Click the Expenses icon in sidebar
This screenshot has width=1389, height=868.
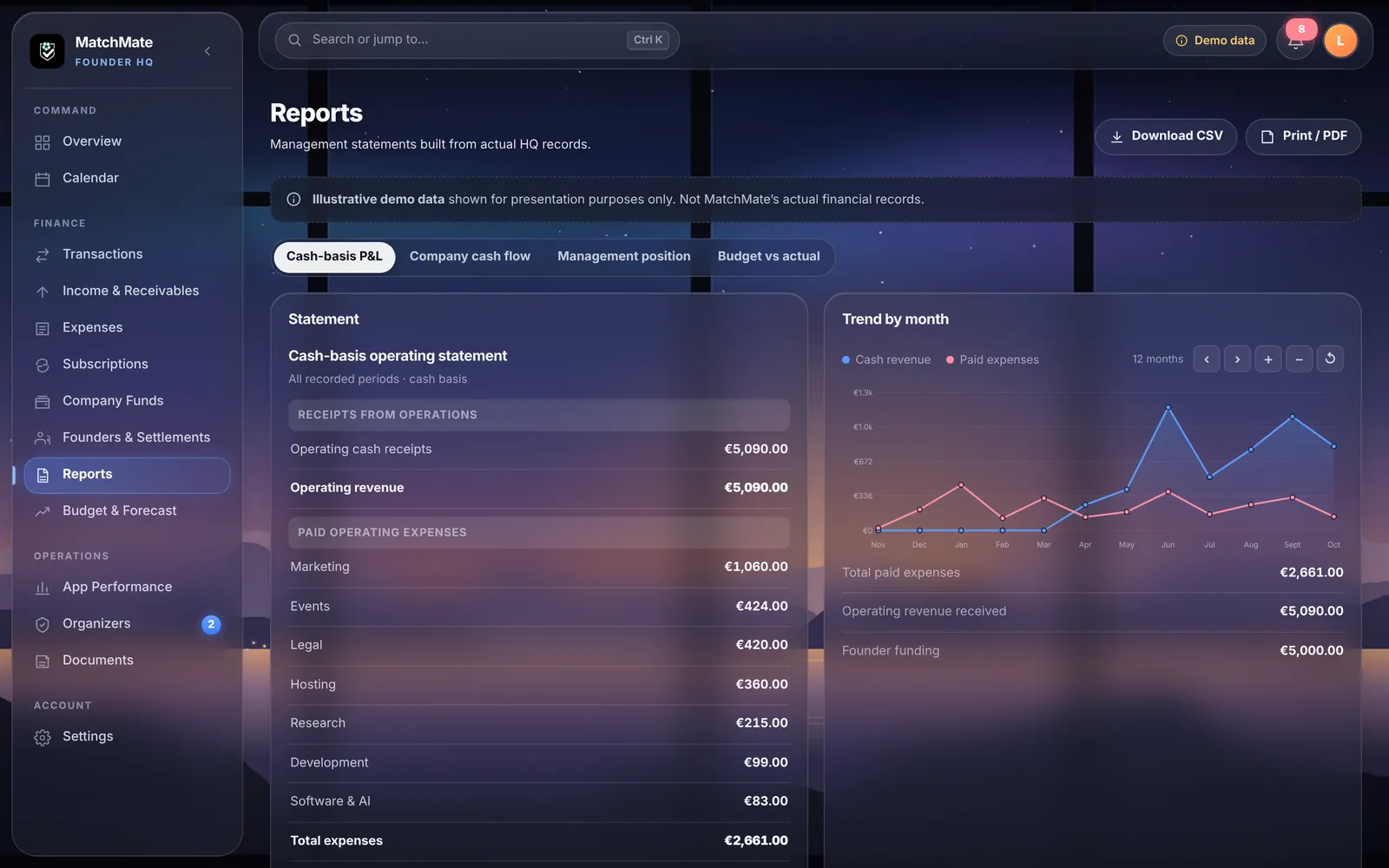point(43,328)
